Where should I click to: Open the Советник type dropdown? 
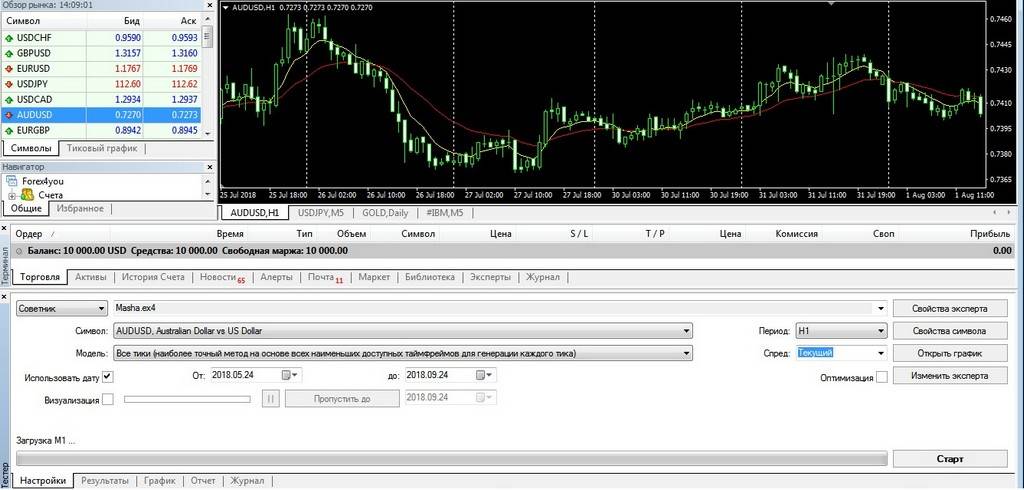point(102,309)
